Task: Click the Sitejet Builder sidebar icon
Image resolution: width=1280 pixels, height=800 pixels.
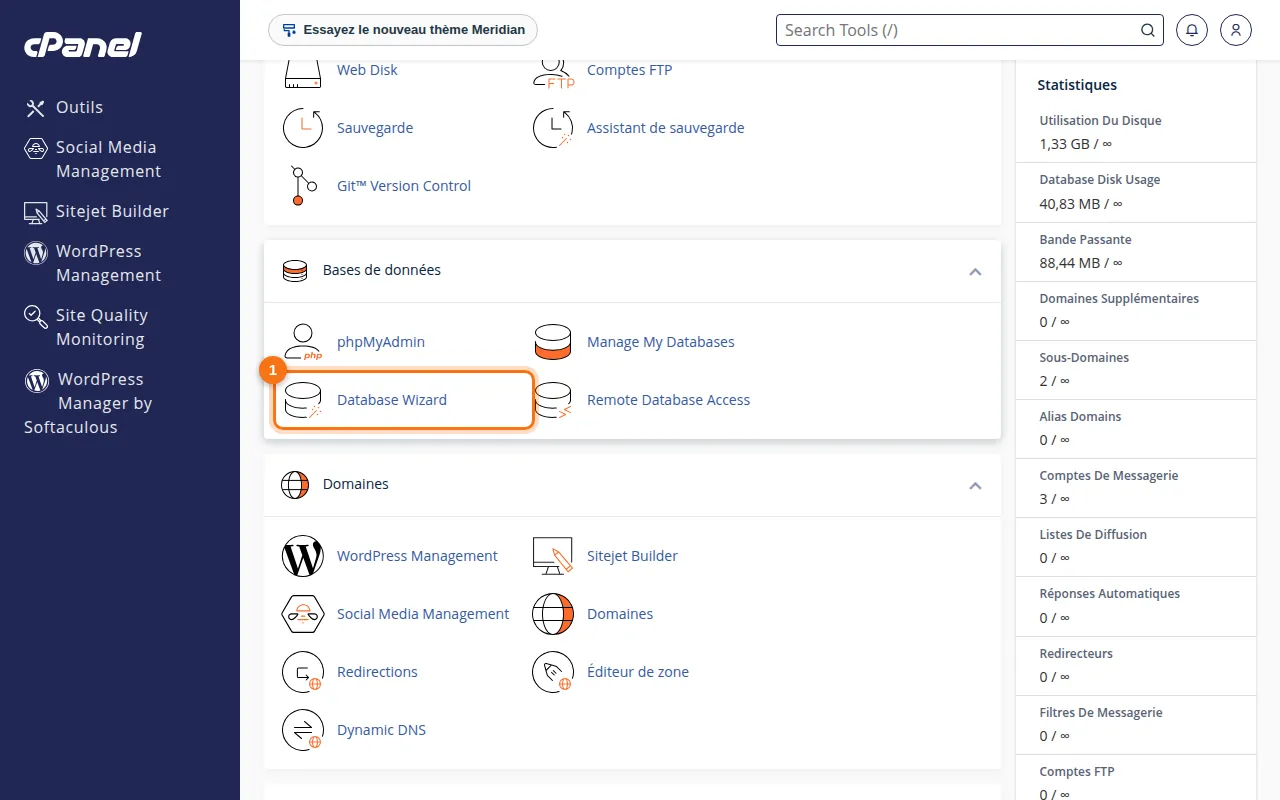Action: [x=36, y=212]
